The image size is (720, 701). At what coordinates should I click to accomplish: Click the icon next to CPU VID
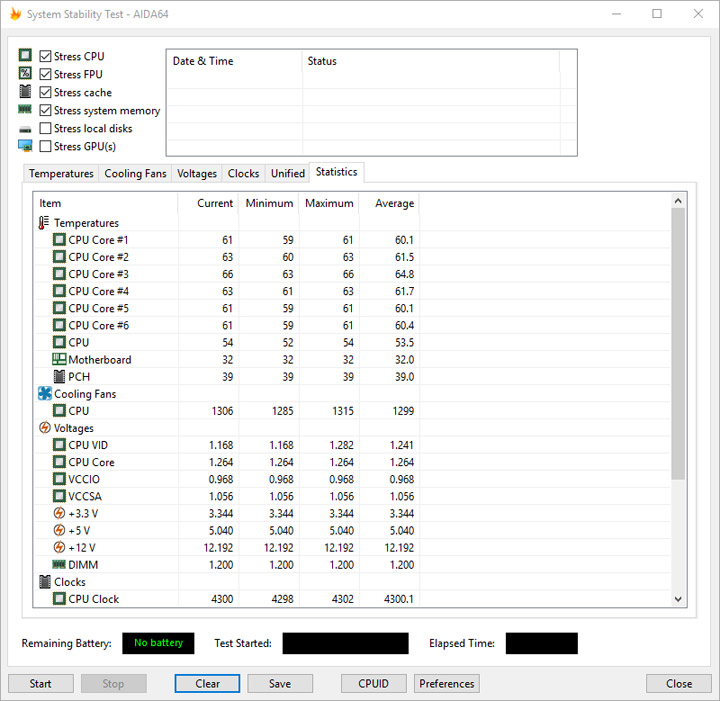[59, 445]
